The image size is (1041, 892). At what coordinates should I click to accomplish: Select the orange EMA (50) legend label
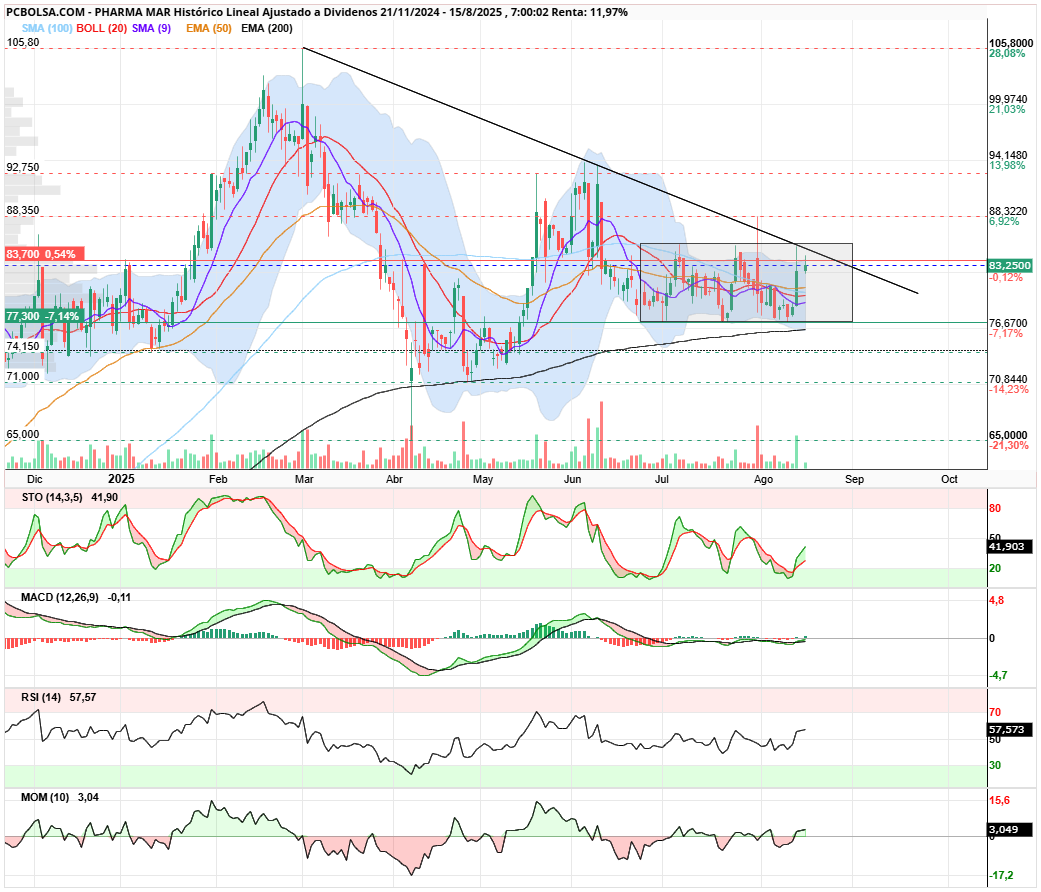pyautogui.click(x=208, y=28)
